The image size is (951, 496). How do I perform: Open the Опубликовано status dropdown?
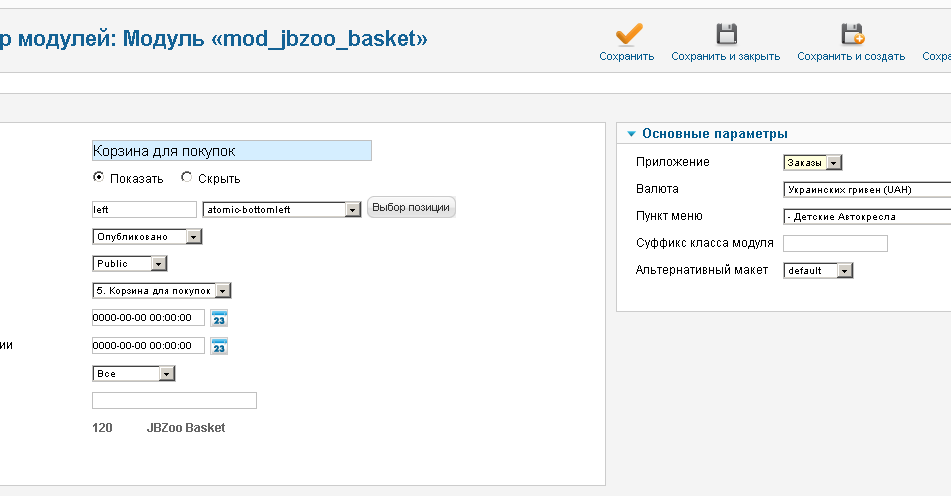click(193, 237)
